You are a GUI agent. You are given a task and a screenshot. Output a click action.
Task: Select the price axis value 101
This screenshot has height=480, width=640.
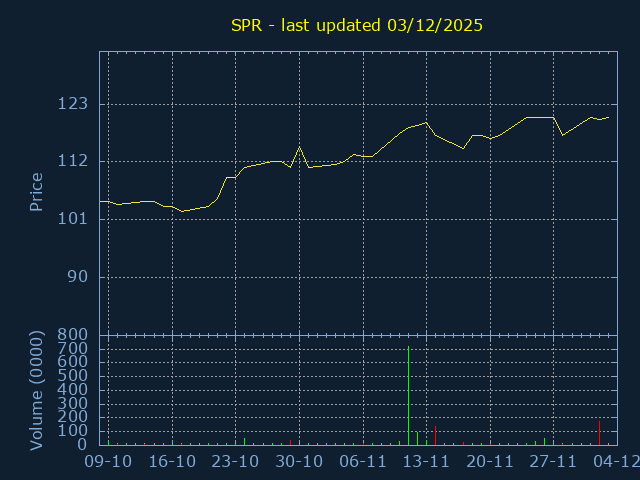tap(73, 219)
